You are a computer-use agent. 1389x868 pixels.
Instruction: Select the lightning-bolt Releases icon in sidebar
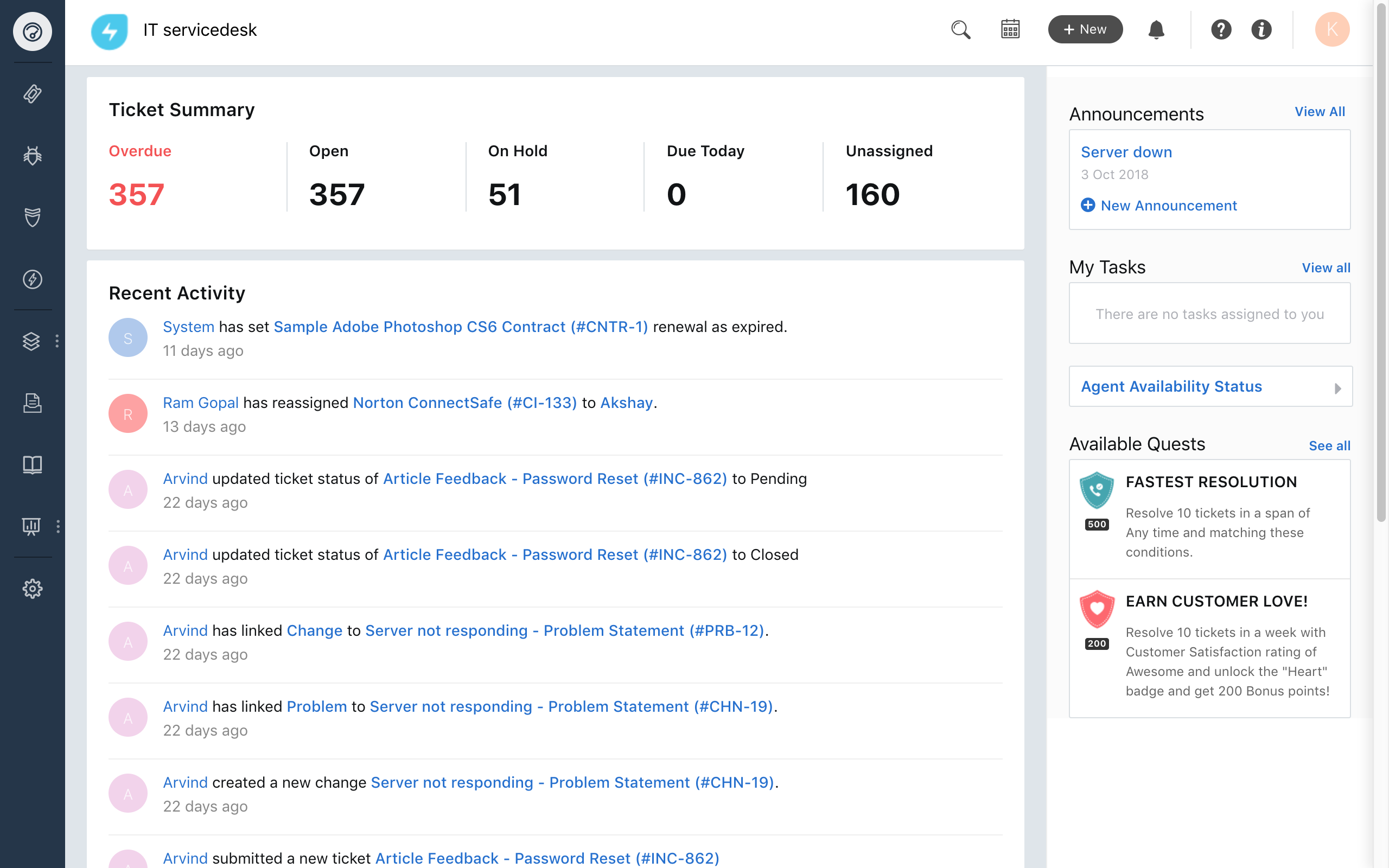pos(32,280)
